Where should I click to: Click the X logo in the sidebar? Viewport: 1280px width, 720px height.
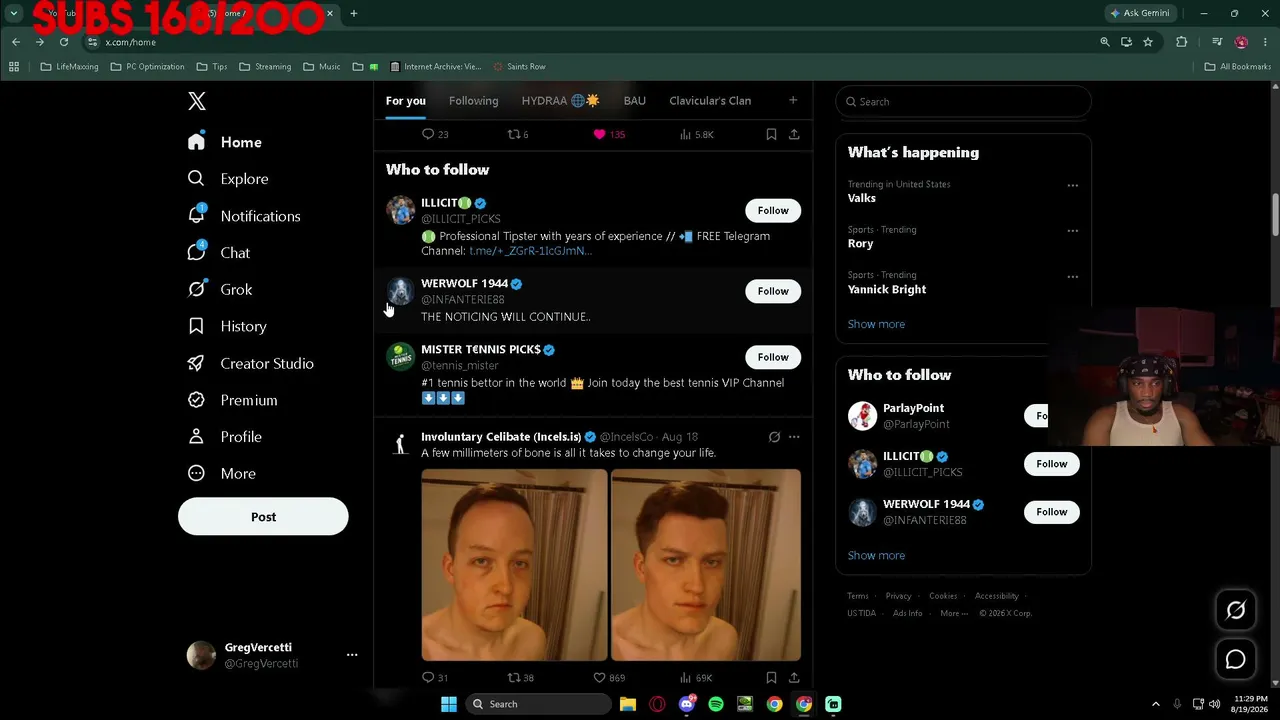197,101
